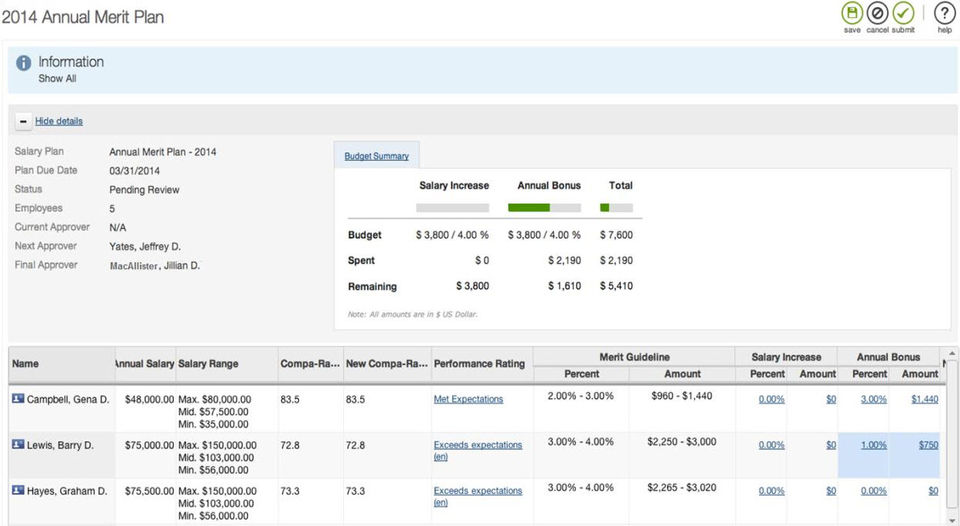Click Hayes's annual salary $75,500.00
960x526 pixels.
coord(149,491)
